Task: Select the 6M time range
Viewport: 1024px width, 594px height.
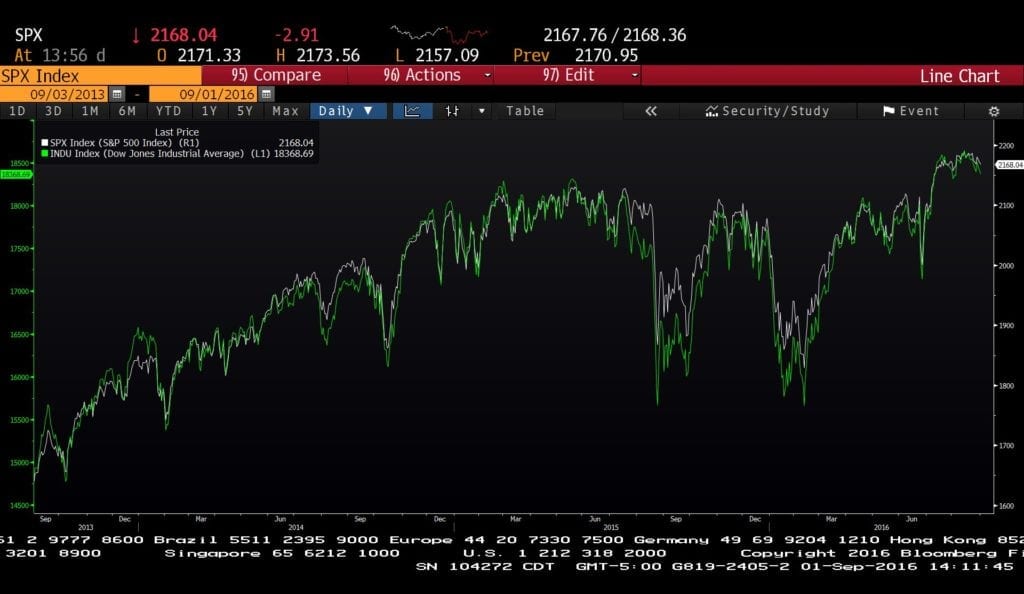Action: [127, 111]
